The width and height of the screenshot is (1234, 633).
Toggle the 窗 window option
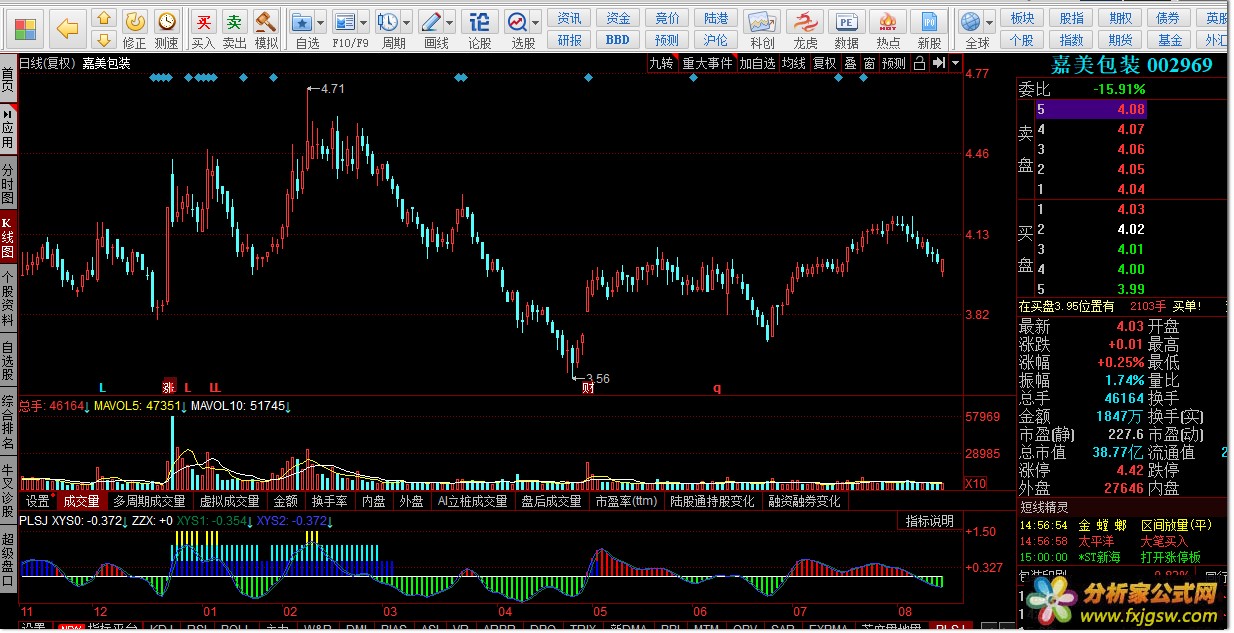tap(869, 62)
